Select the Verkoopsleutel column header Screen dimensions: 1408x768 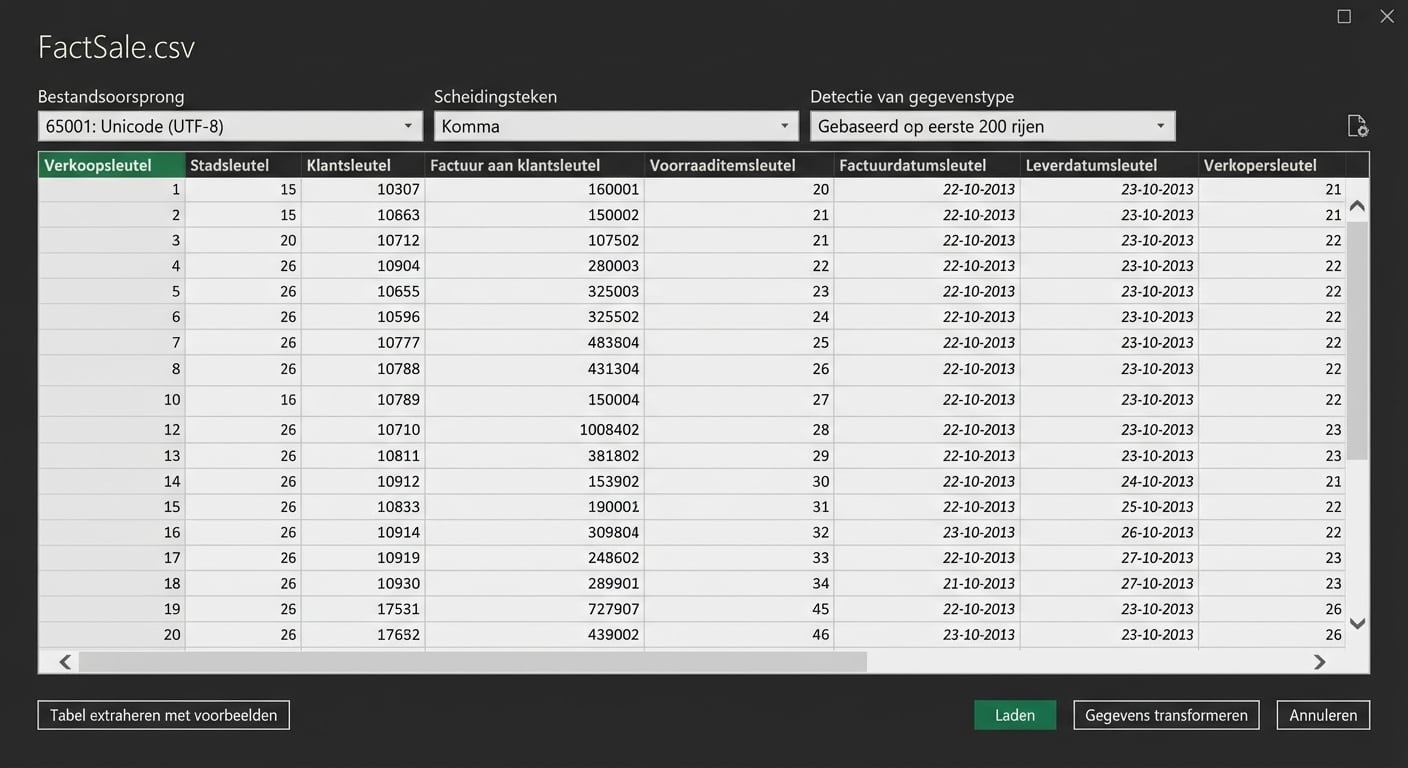tap(110, 164)
